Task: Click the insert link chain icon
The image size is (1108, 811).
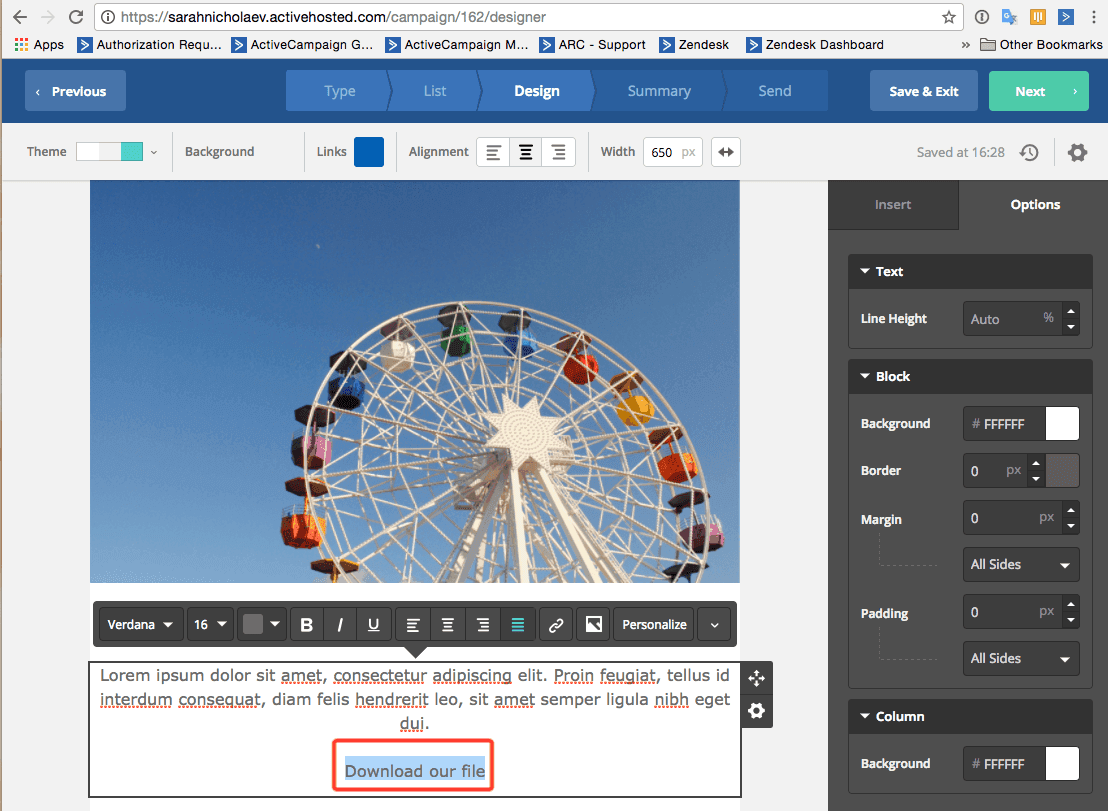Action: coord(557,625)
